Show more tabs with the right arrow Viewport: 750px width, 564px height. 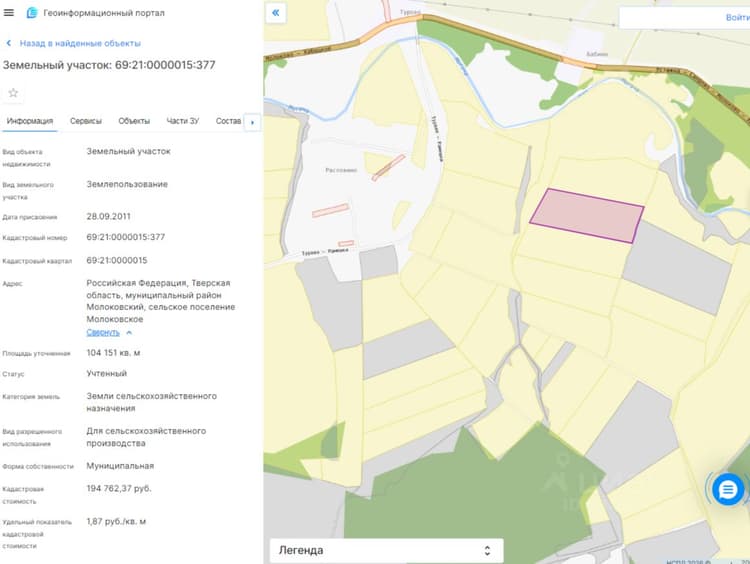253,122
